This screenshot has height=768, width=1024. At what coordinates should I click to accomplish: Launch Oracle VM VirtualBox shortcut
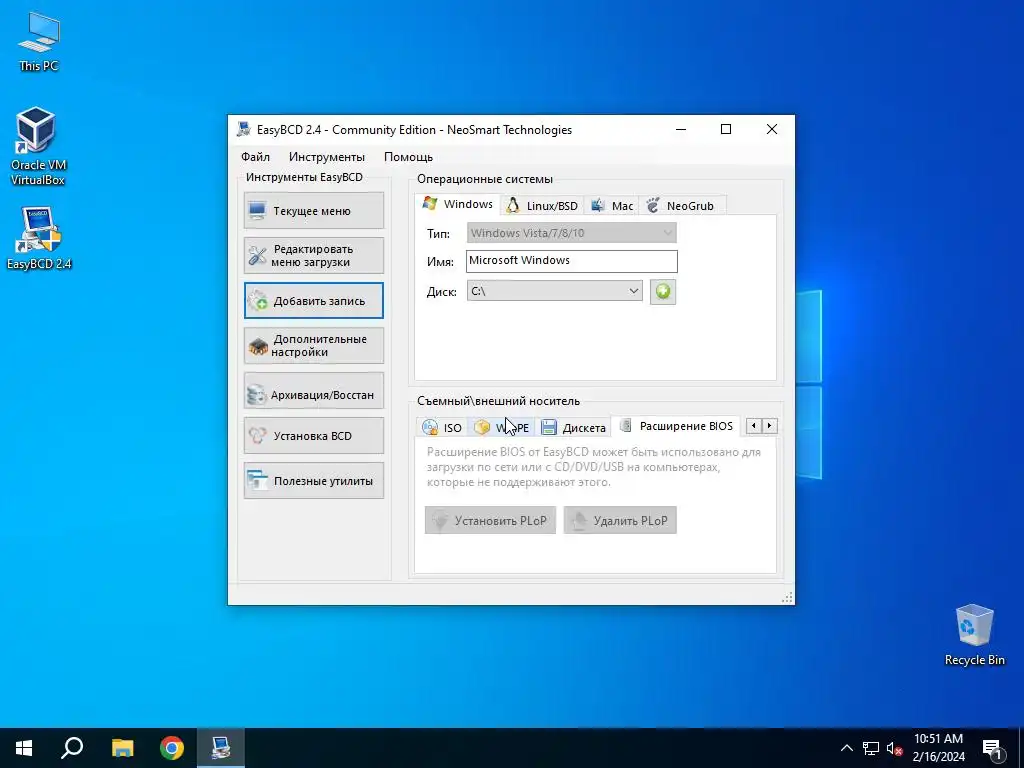click(37, 146)
